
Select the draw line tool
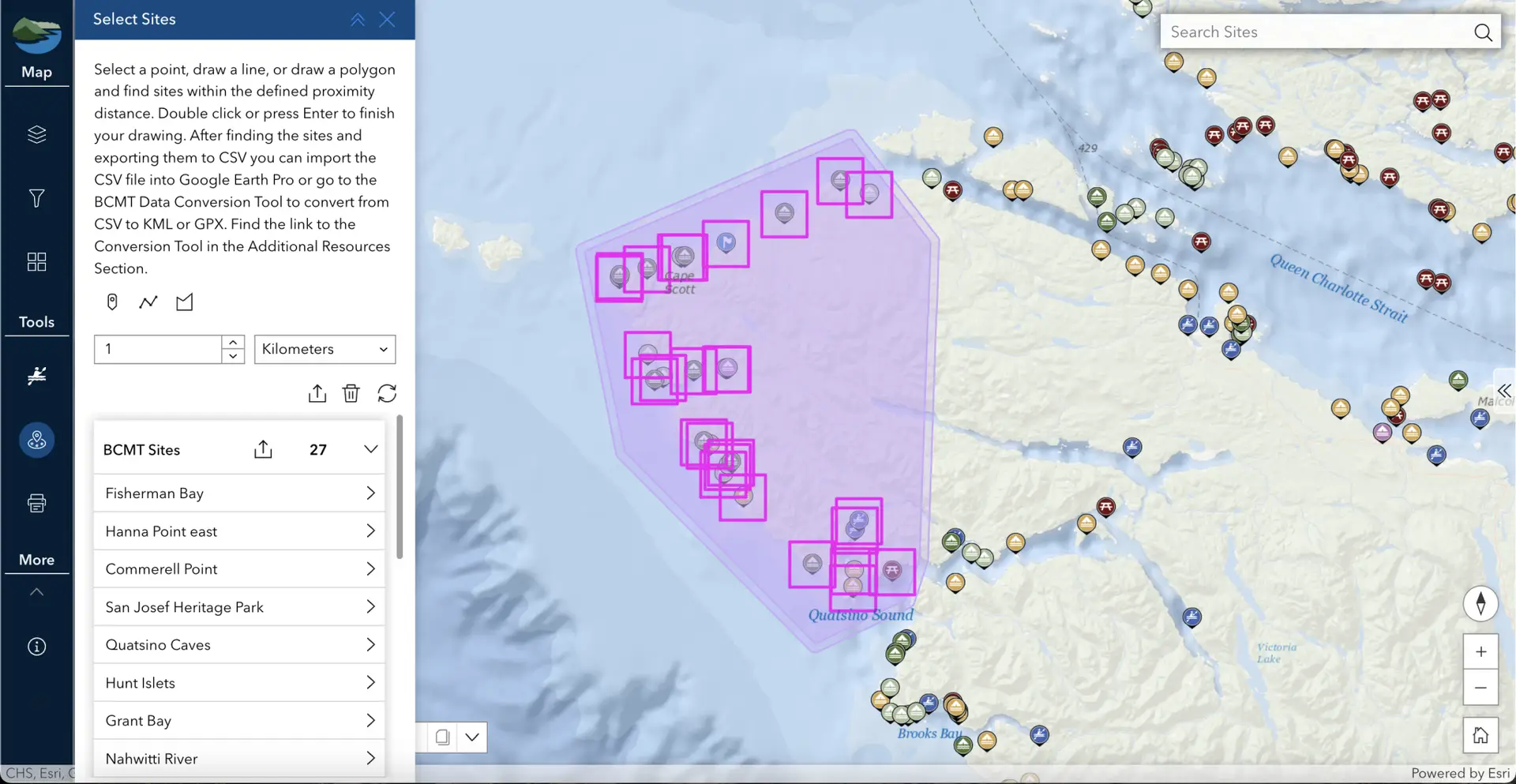tap(148, 302)
